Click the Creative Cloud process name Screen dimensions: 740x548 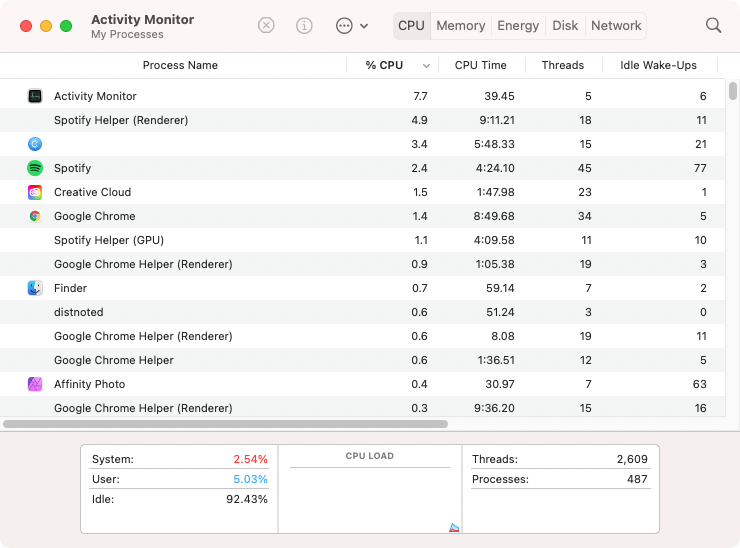[x=92, y=192]
